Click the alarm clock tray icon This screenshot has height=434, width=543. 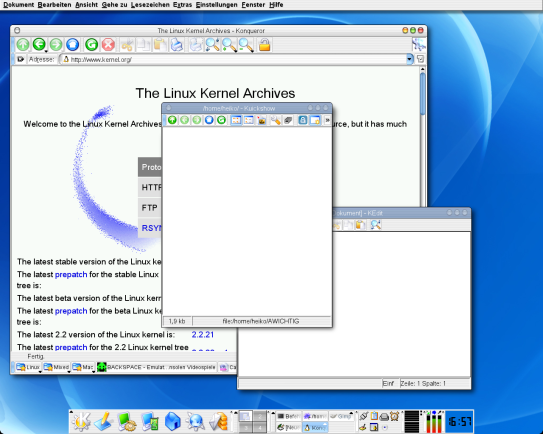(x=394, y=416)
